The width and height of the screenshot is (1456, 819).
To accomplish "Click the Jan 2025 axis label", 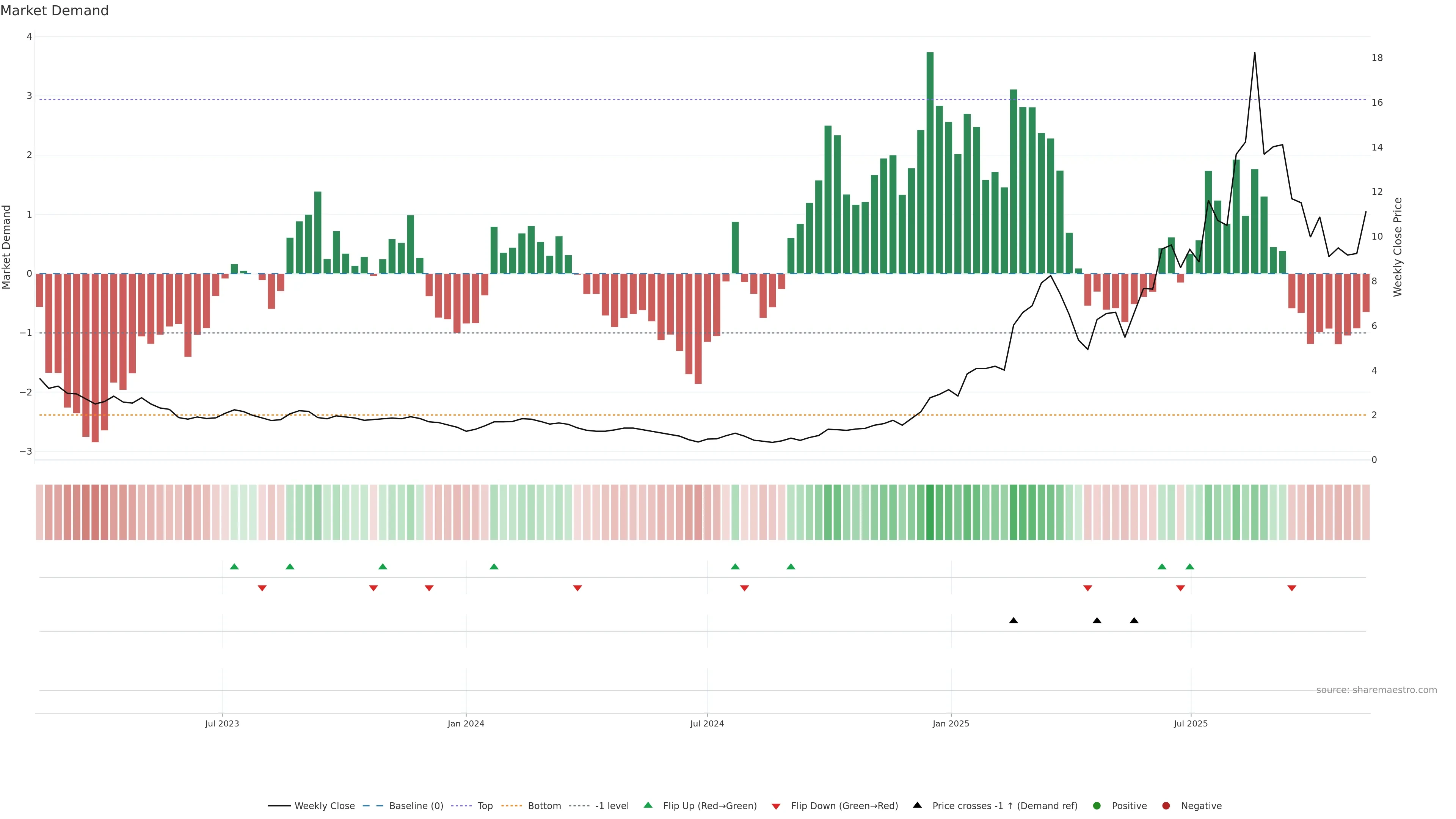I will (x=951, y=723).
